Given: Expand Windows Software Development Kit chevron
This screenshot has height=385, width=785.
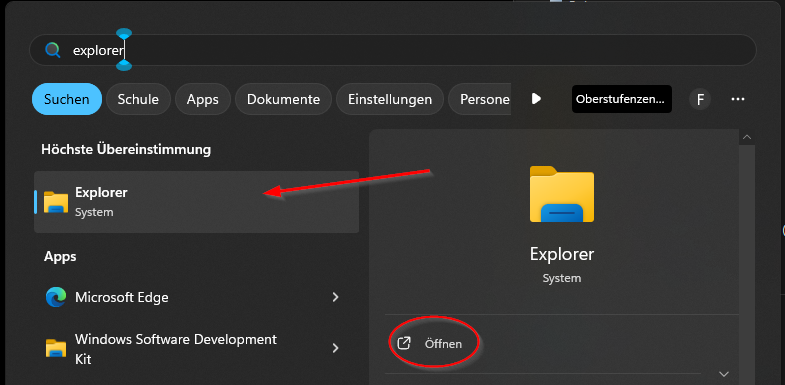Looking at the screenshot, I should click(x=335, y=347).
